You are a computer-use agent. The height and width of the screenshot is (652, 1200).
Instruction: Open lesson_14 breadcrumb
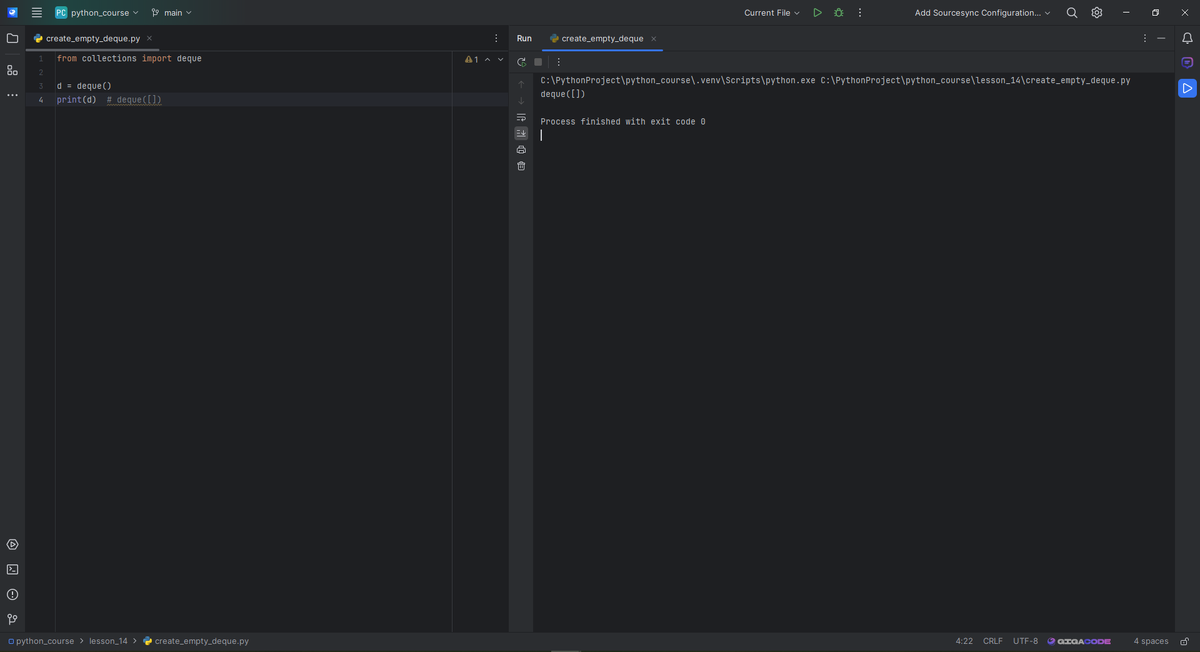point(108,641)
